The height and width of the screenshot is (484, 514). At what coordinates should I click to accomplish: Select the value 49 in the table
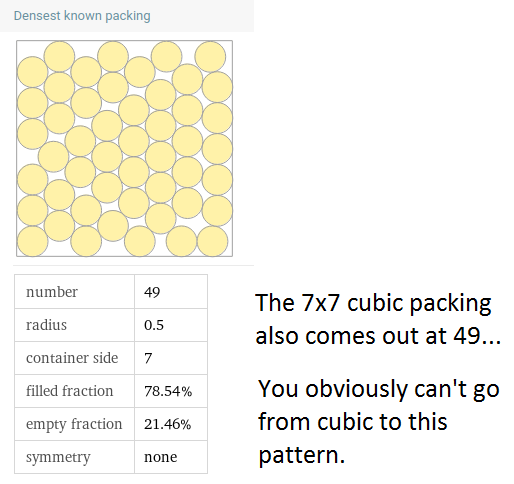[x=152, y=292]
